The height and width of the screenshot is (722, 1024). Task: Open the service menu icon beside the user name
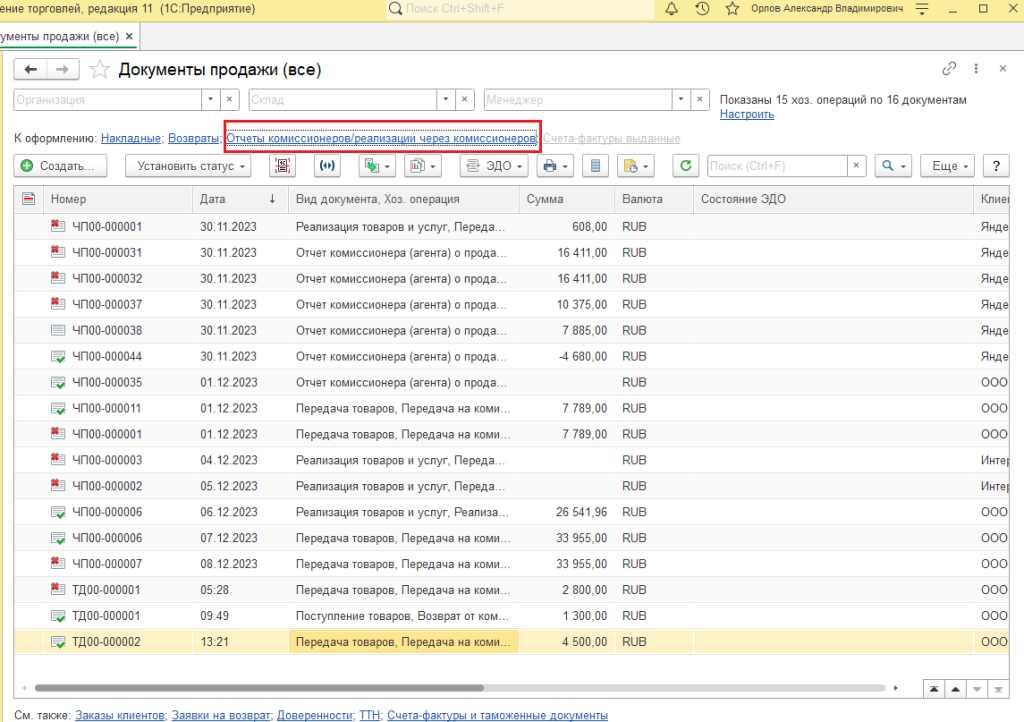point(921,9)
